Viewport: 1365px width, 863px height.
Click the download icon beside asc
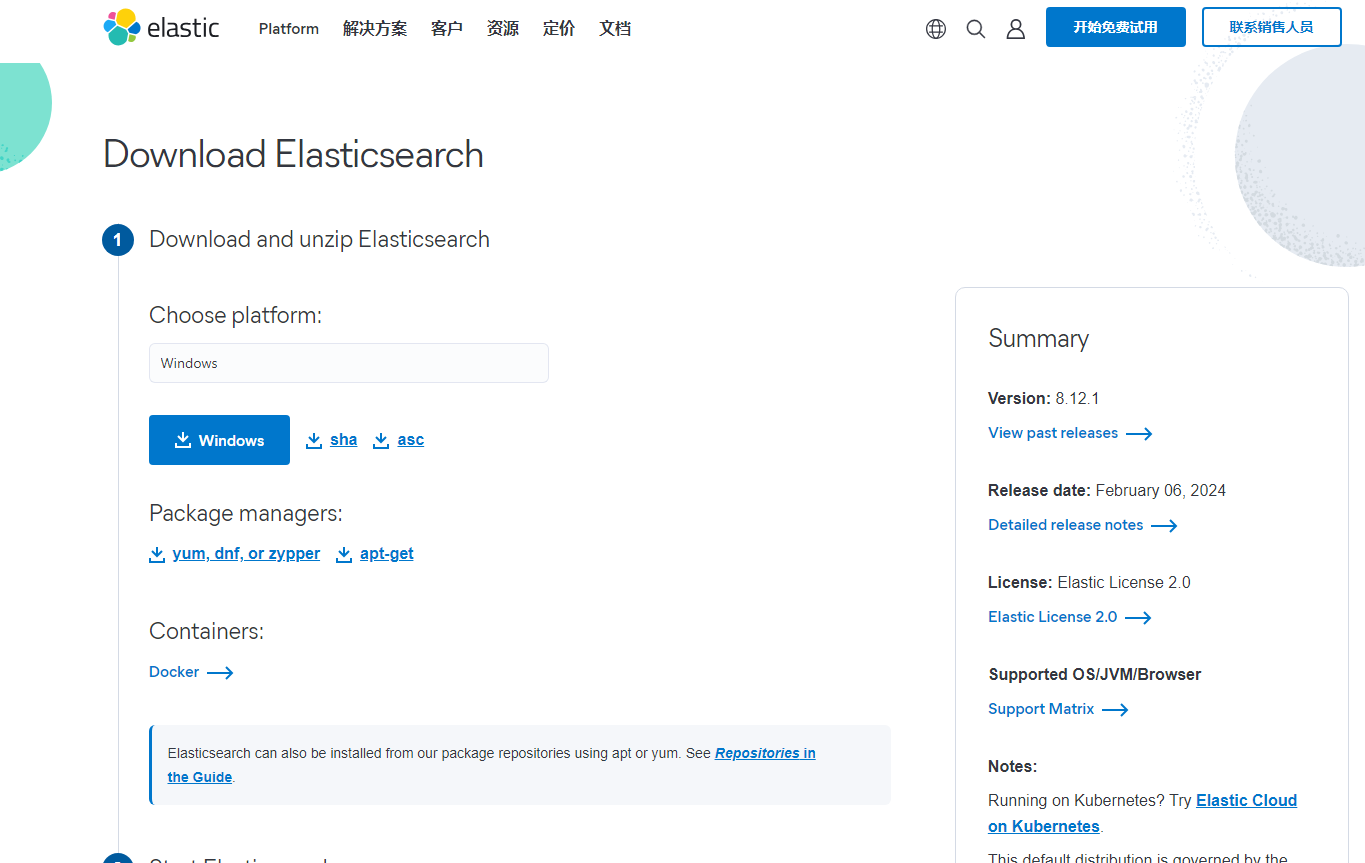[x=381, y=441]
